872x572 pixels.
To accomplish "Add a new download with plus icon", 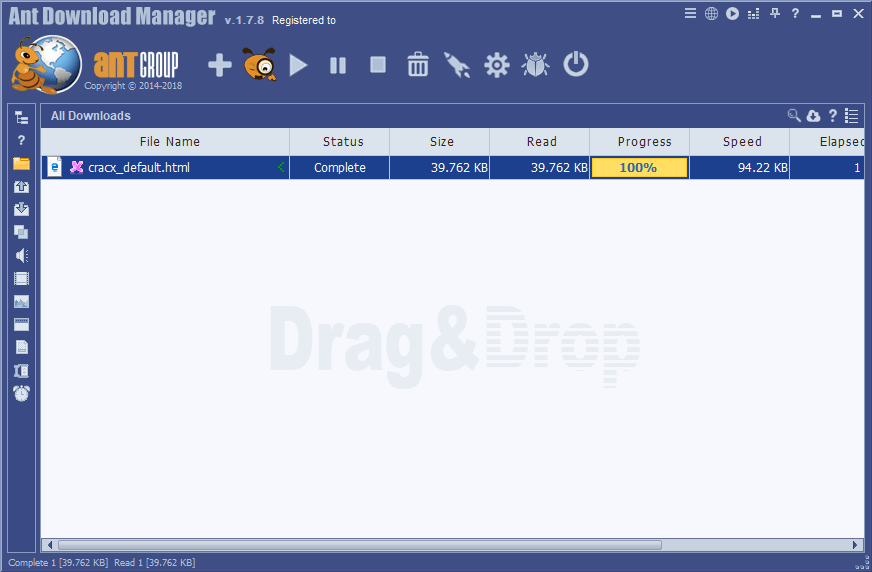I will coord(220,65).
